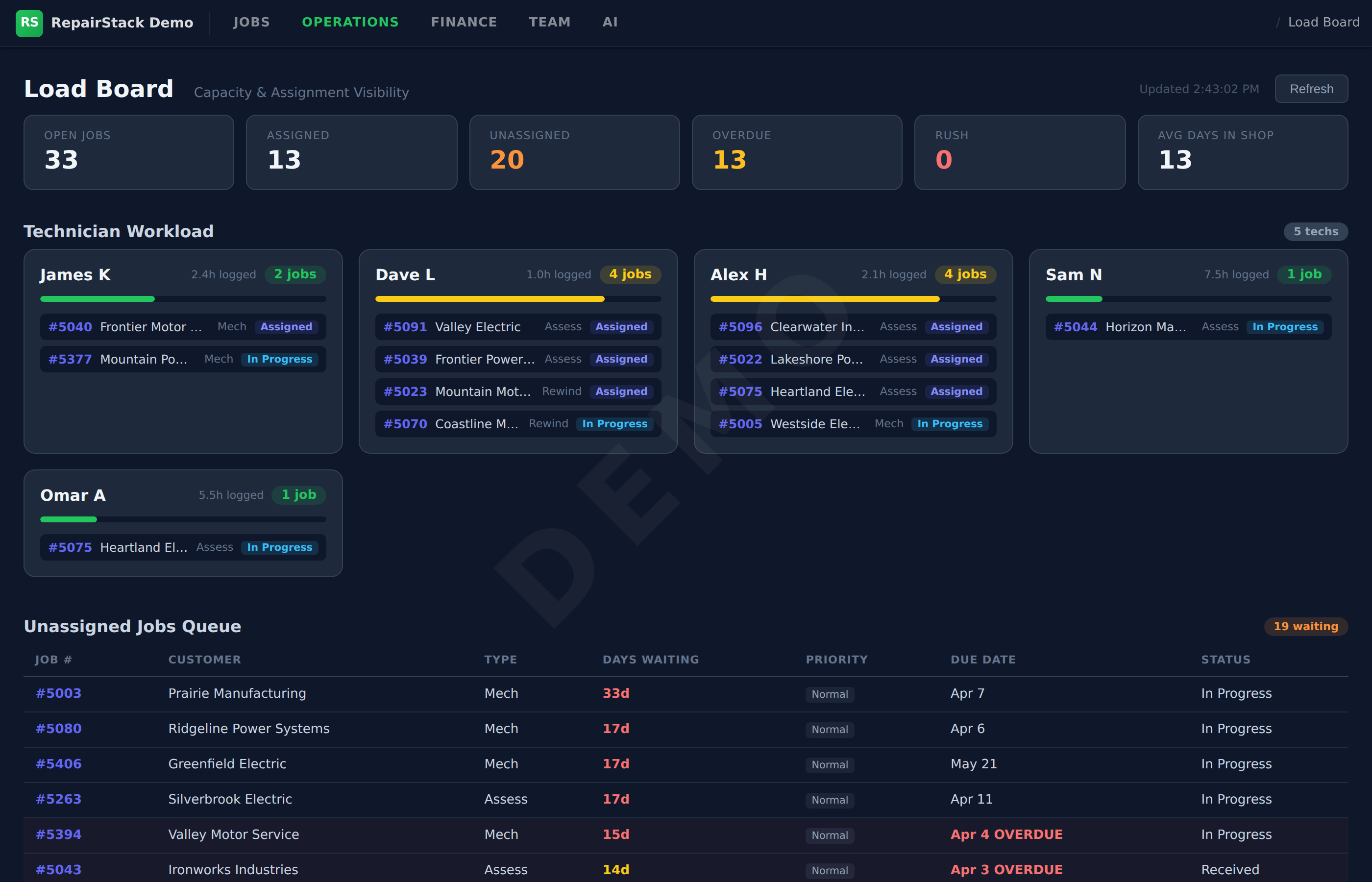
Task: Click Alex H's workload progress bar
Action: click(853, 299)
